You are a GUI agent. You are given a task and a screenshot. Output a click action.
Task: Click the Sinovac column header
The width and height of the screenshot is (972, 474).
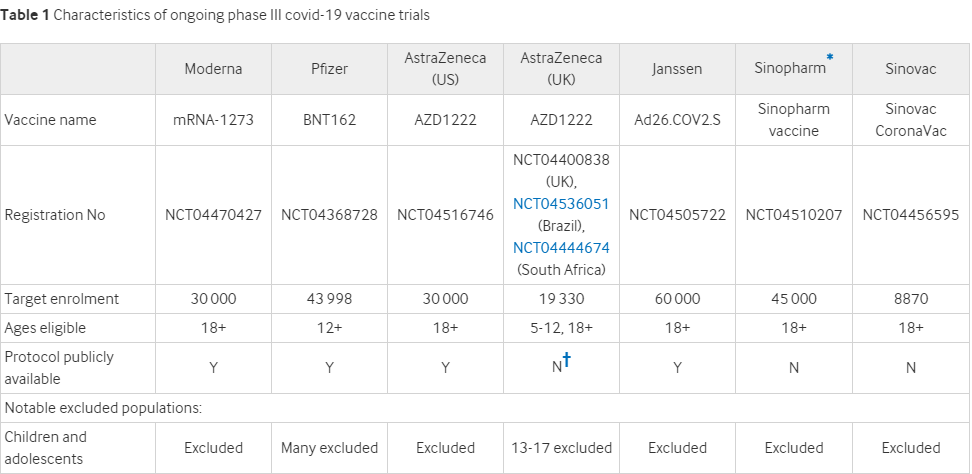[910, 69]
